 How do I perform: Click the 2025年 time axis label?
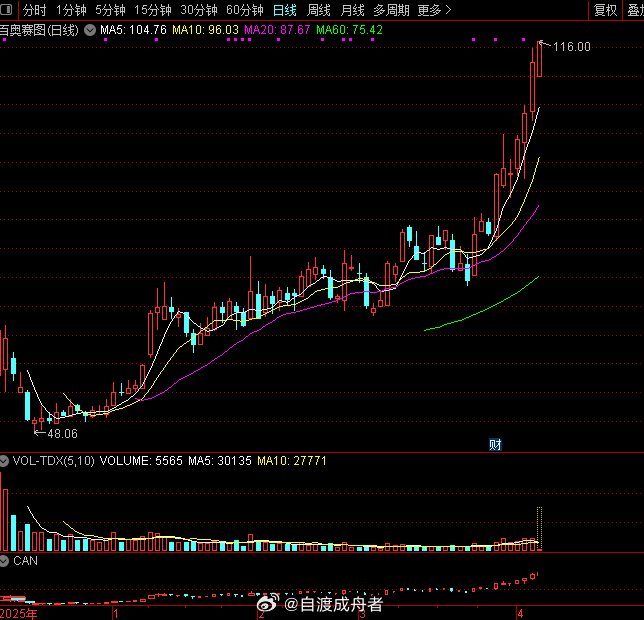pyautogui.click(x=19, y=614)
